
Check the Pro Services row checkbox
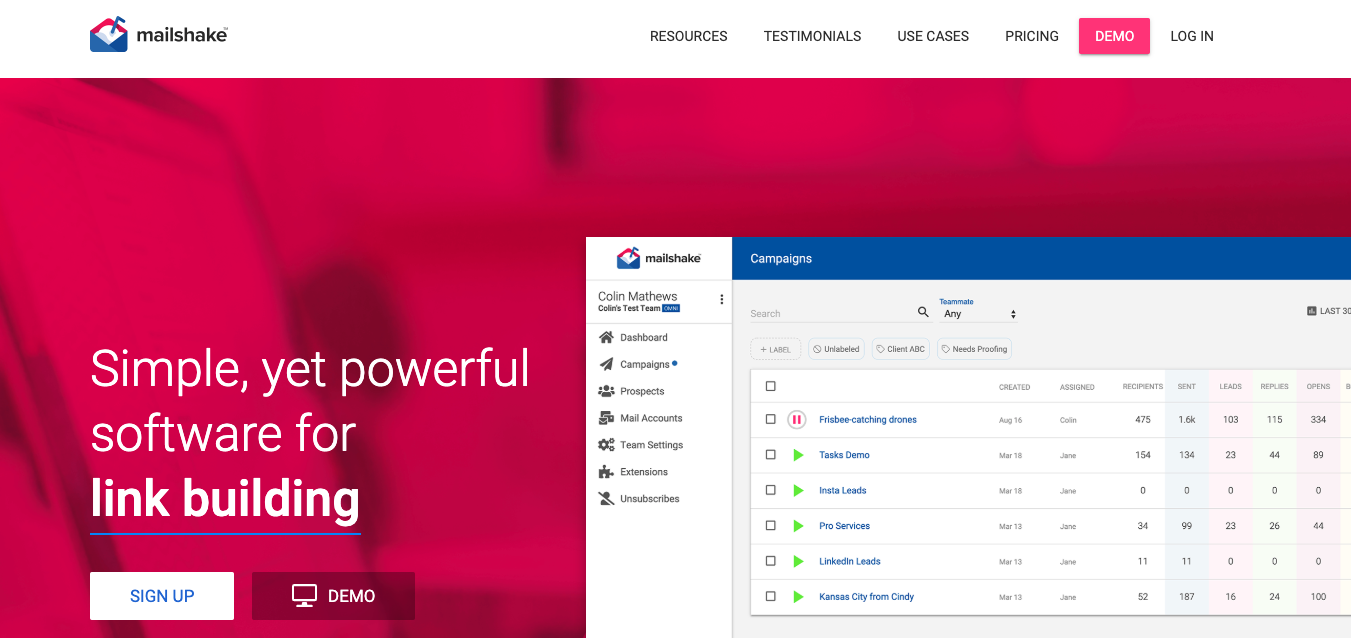[771, 526]
